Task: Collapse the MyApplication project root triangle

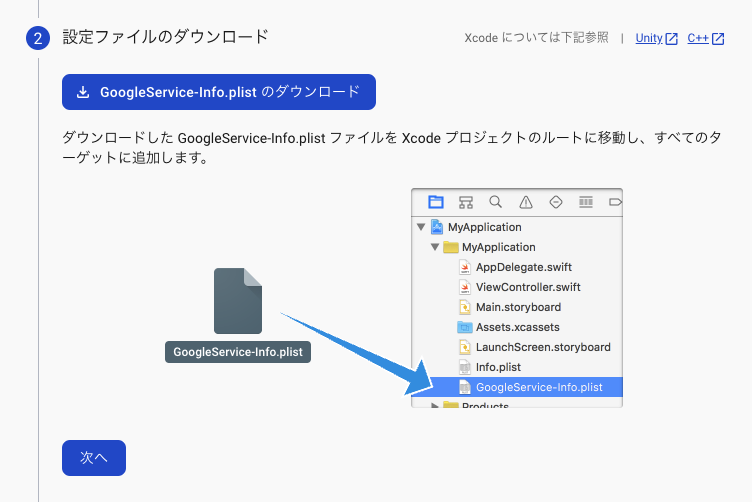Action: click(x=421, y=227)
